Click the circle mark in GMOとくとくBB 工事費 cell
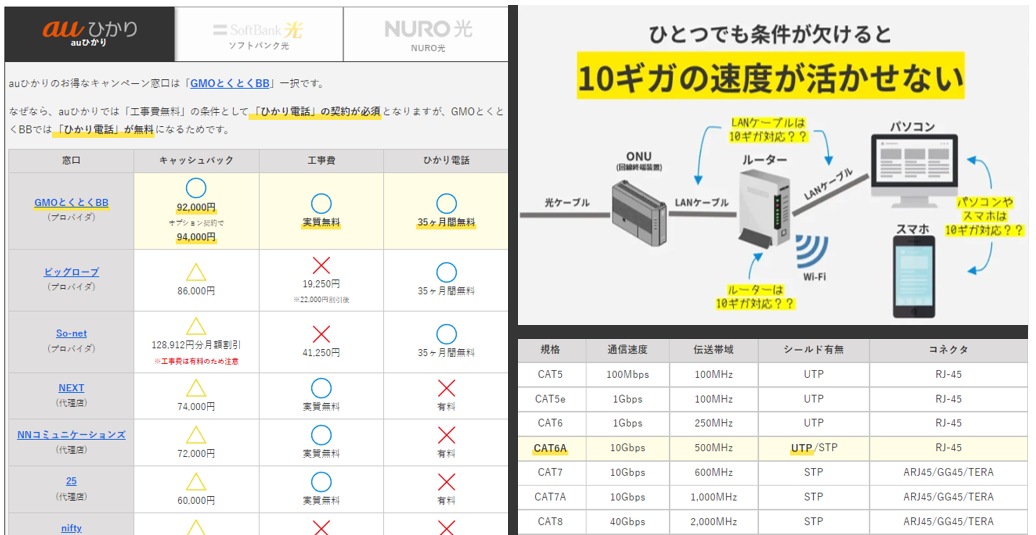1036x535 pixels. 321,203
